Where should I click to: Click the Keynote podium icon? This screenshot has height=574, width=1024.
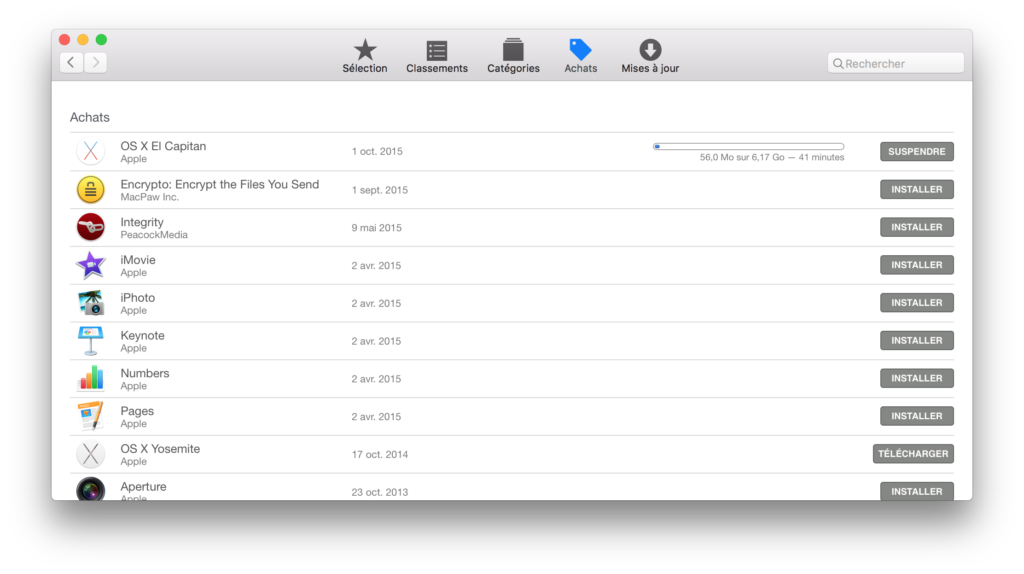click(x=91, y=341)
